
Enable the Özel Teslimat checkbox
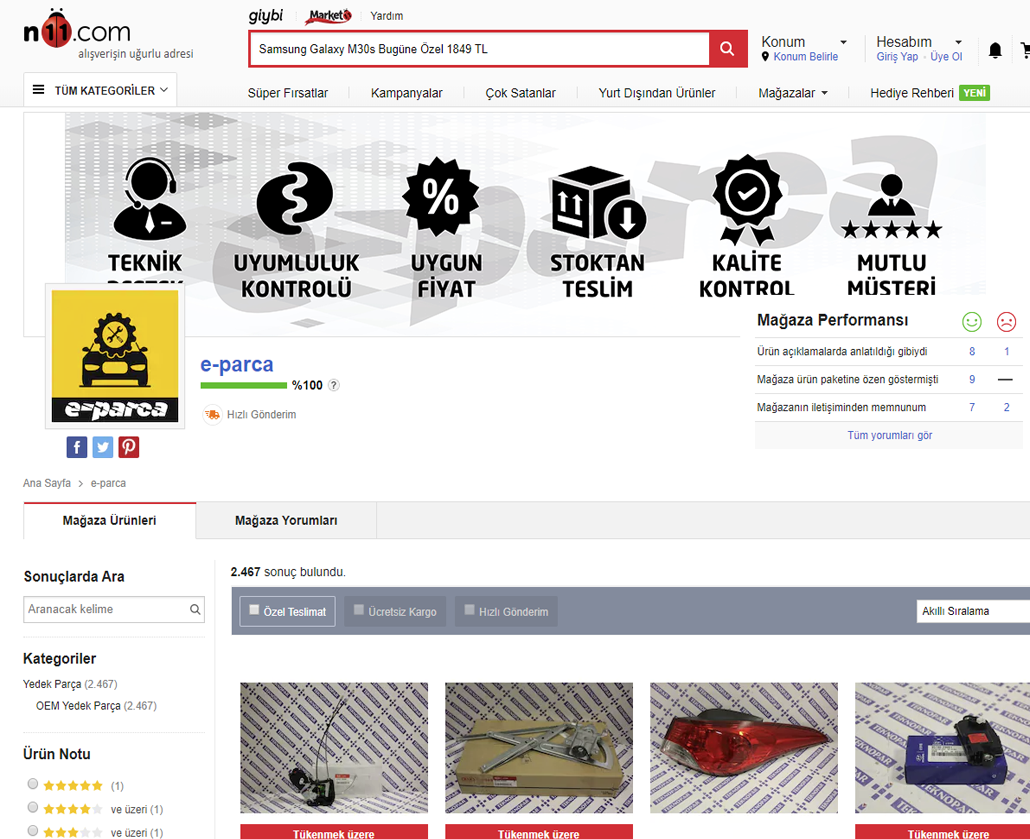[255, 610]
